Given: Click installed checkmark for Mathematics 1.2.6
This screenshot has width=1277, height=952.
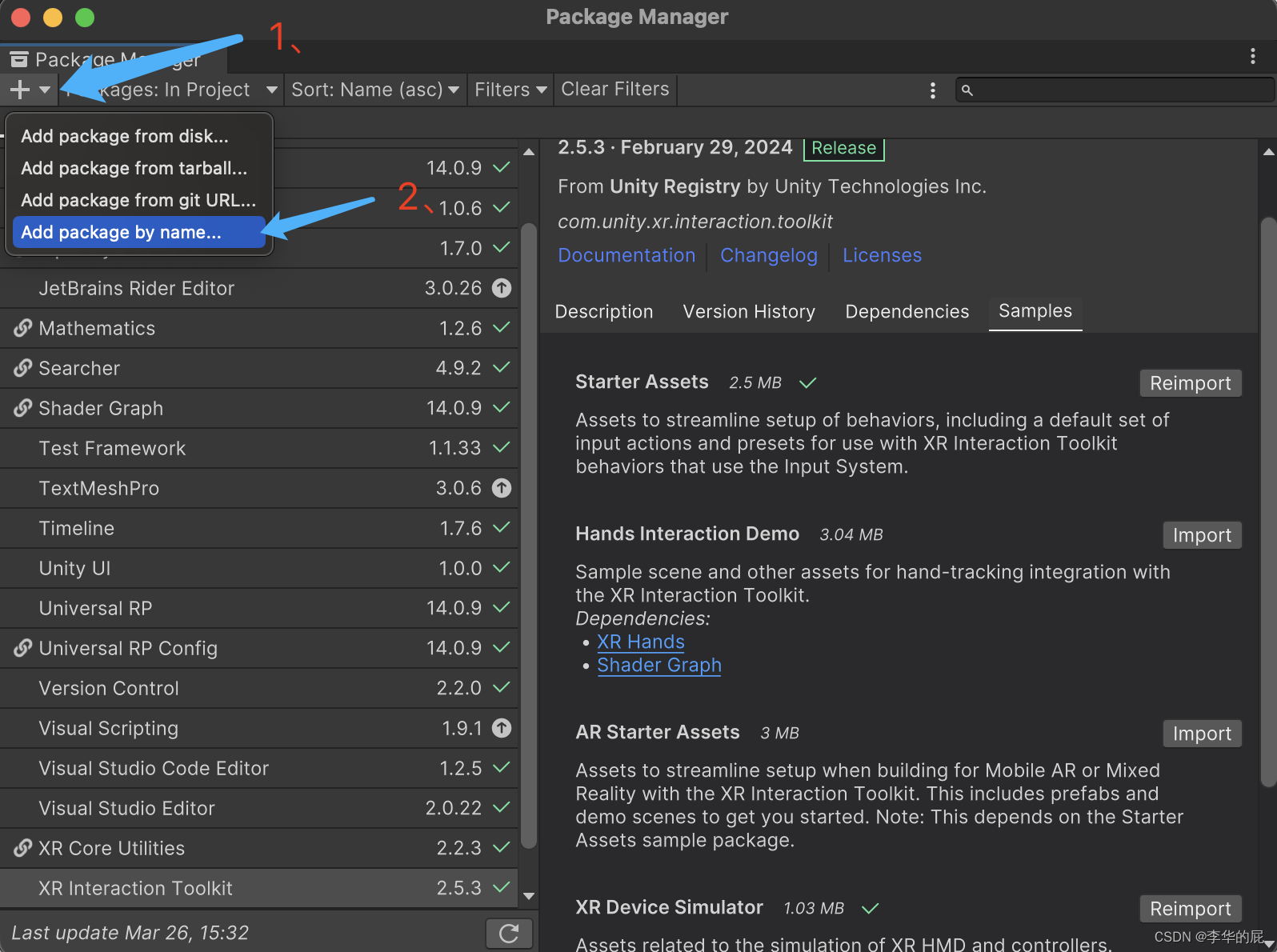Looking at the screenshot, I should pyautogui.click(x=502, y=327).
